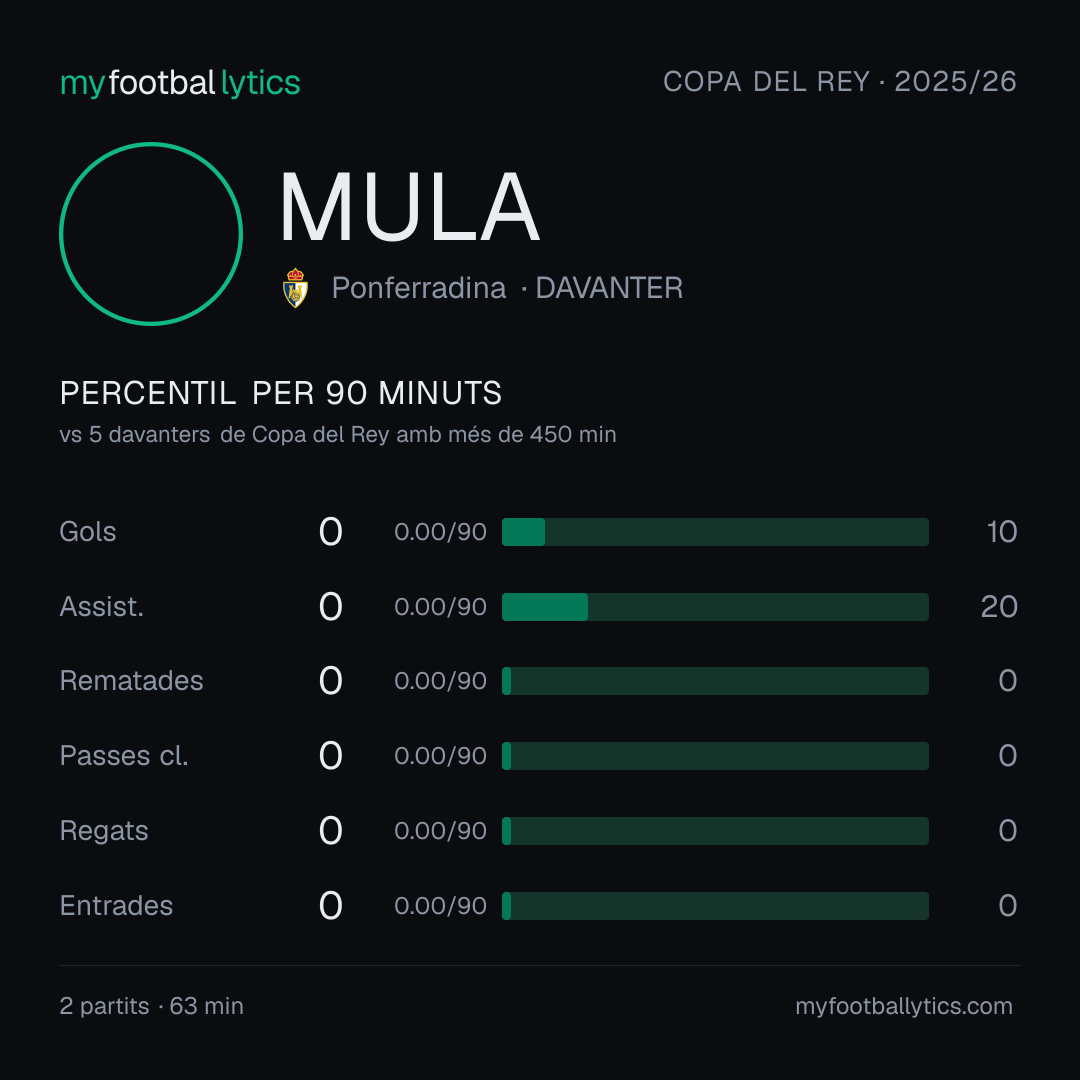Click the 2 partits 63 min footer
Viewport: 1080px width, 1080px height.
tap(152, 1006)
